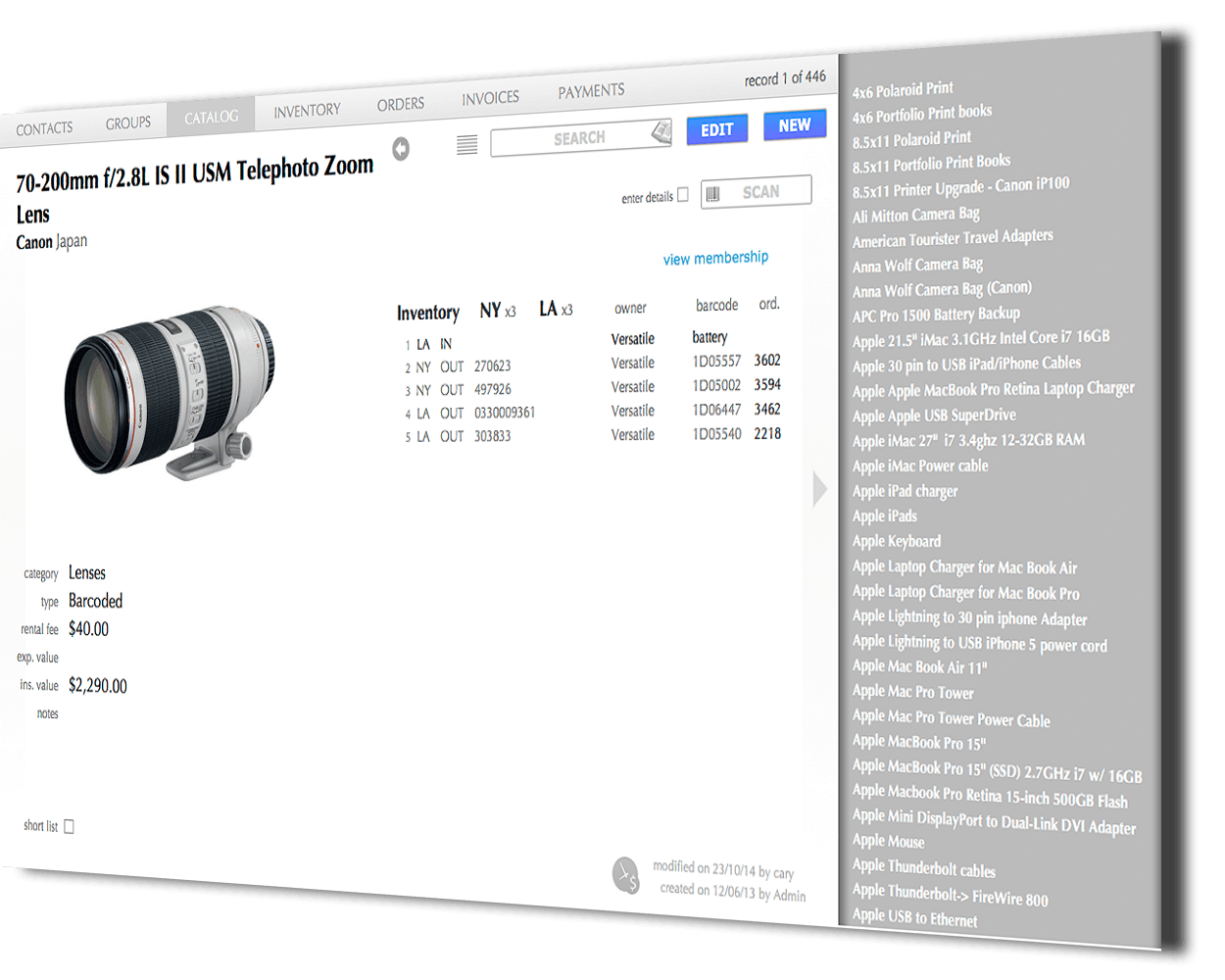Enable the short list checkbox

pyautogui.click(x=69, y=827)
